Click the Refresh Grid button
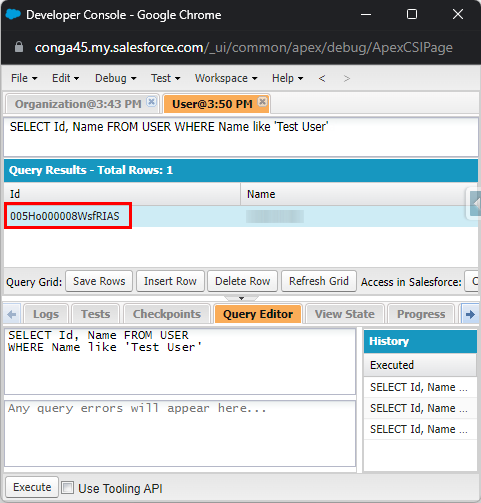Viewport: 481px width, 503px height. [319, 281]
